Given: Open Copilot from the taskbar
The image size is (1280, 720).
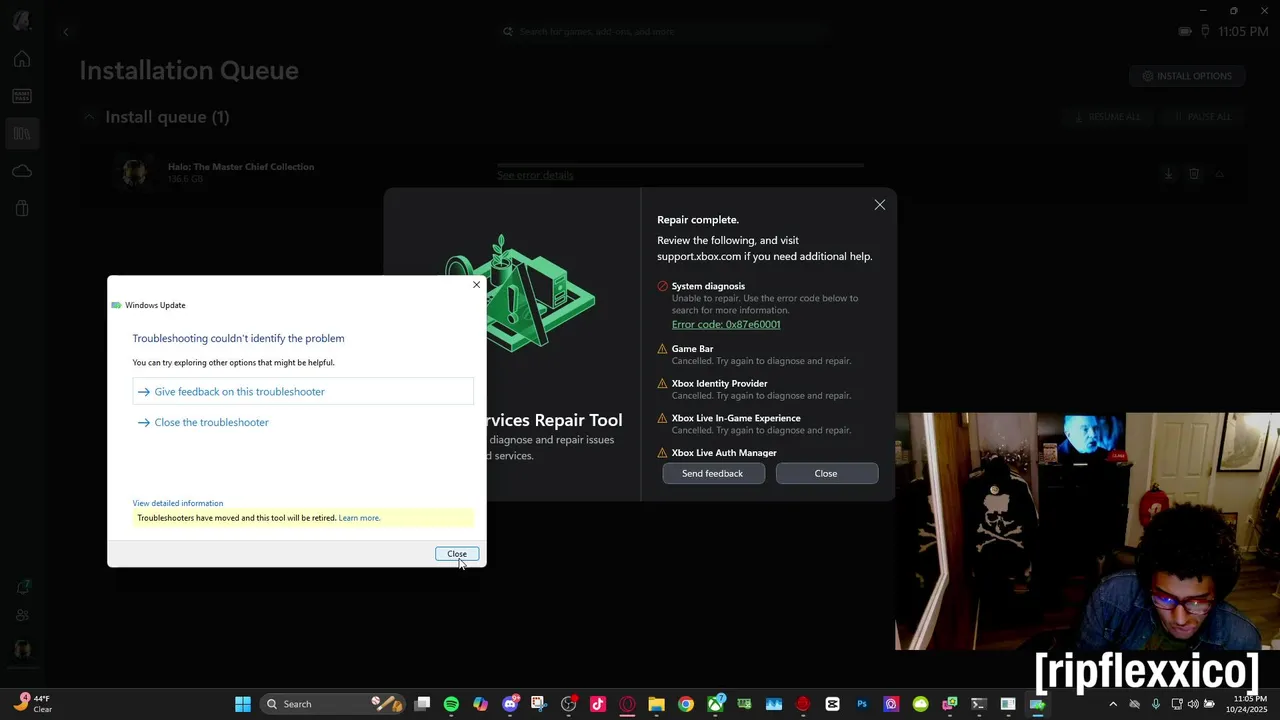Looking at the screenshot, I should point(481,704).
